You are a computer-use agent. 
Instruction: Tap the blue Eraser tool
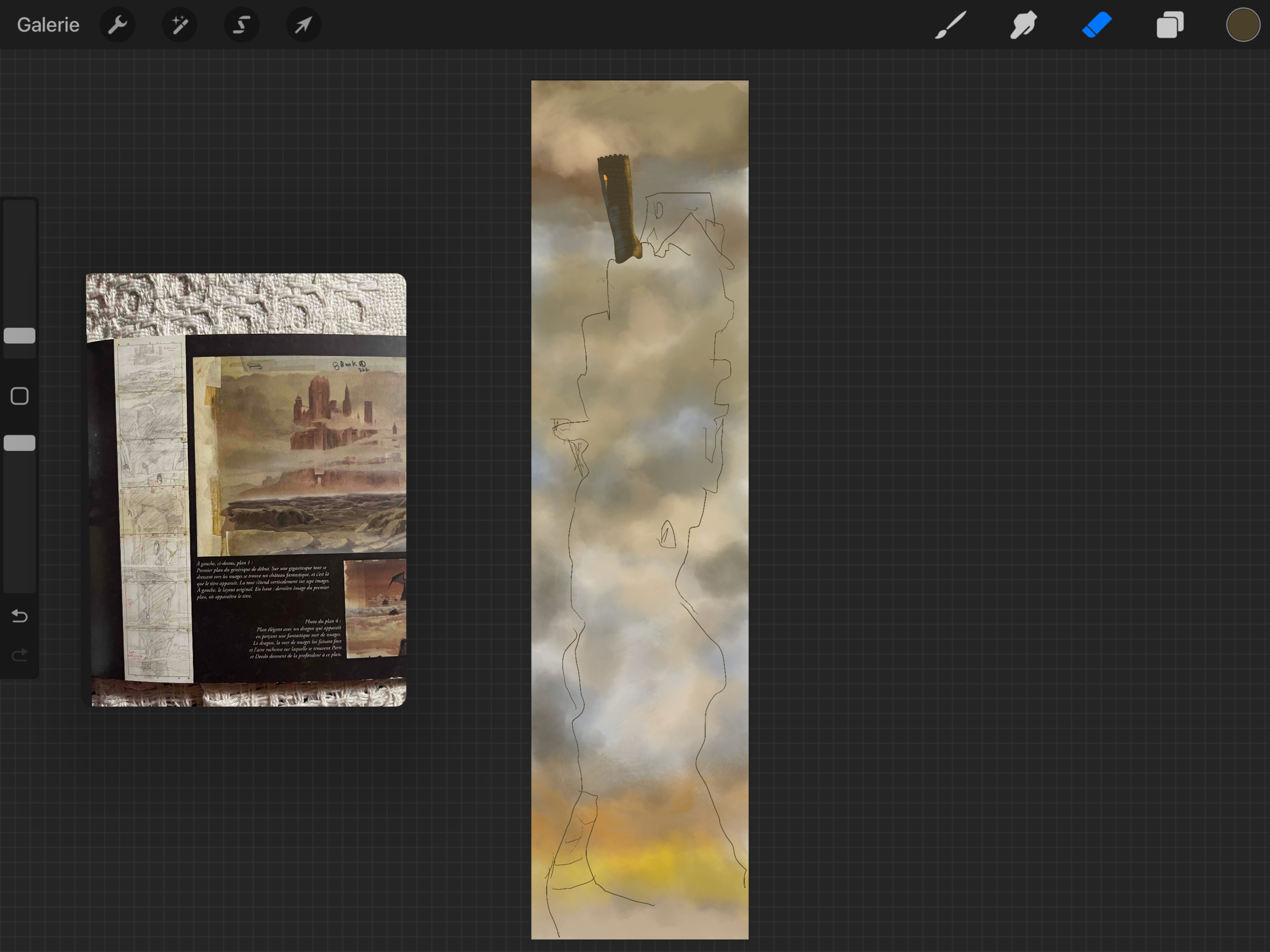point(1097,25)
